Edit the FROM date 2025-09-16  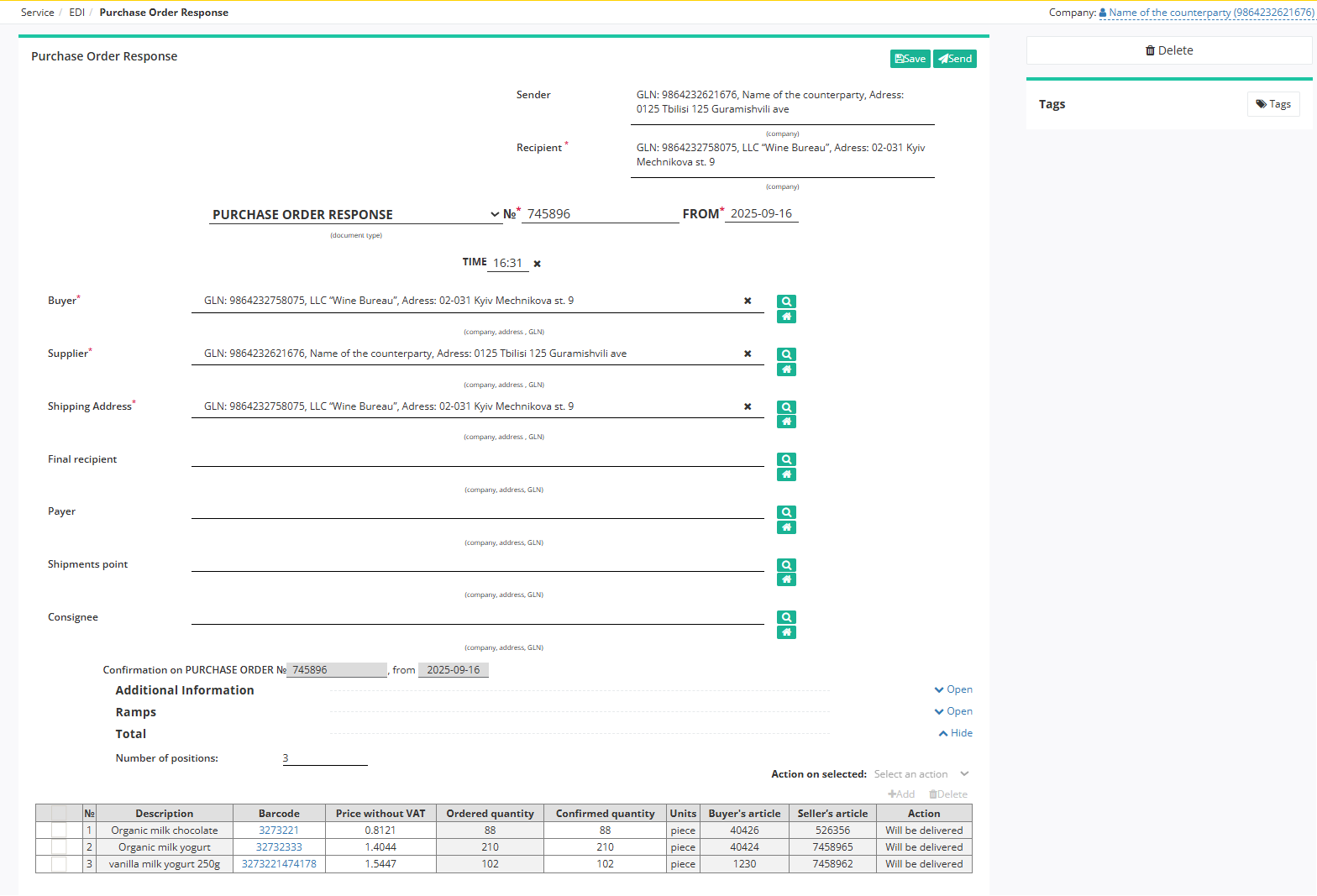click(x=761, y=214)
